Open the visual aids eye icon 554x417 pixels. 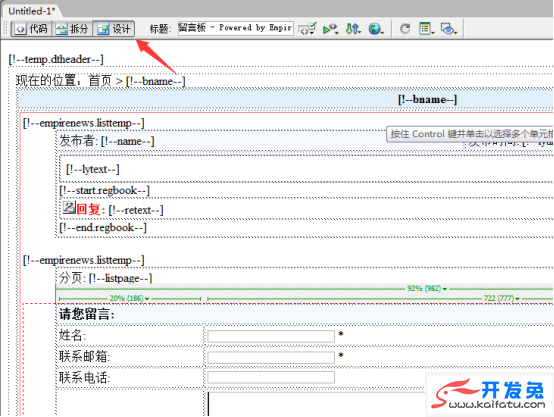pos(448,29)
